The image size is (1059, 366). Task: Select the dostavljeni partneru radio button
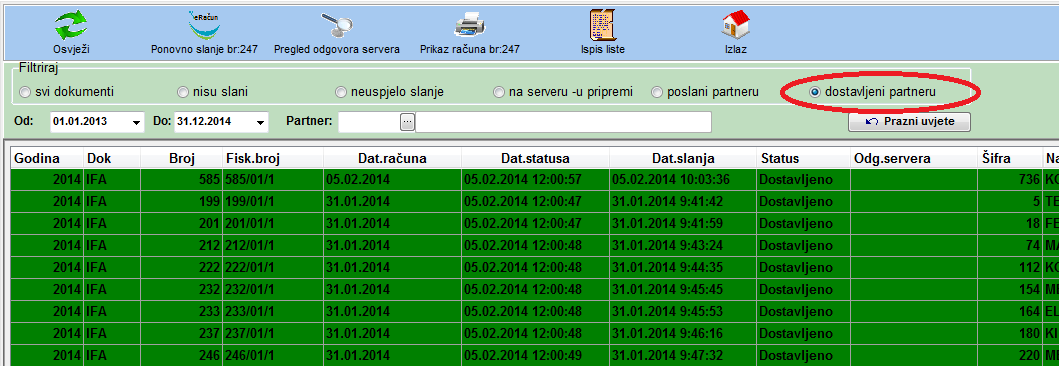(815, 92)
